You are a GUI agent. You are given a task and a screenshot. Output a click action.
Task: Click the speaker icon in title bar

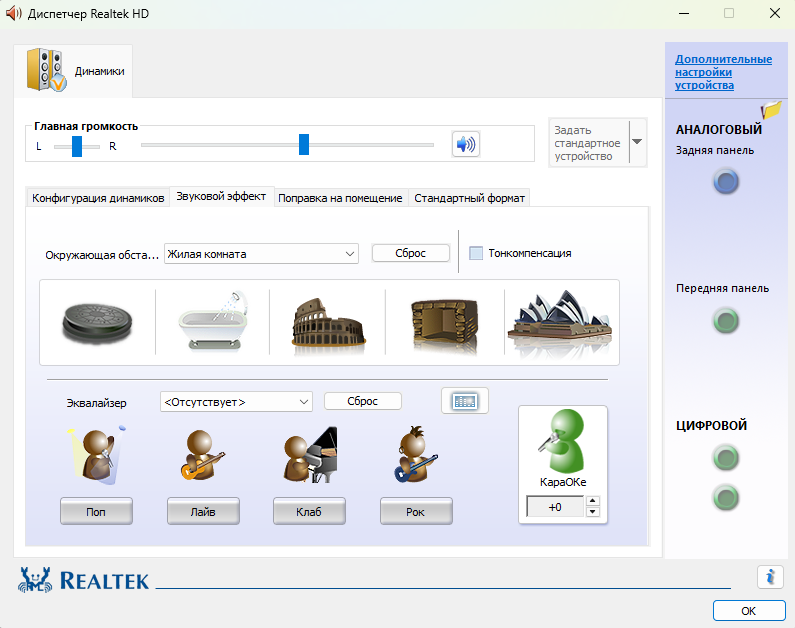point(14,13)
